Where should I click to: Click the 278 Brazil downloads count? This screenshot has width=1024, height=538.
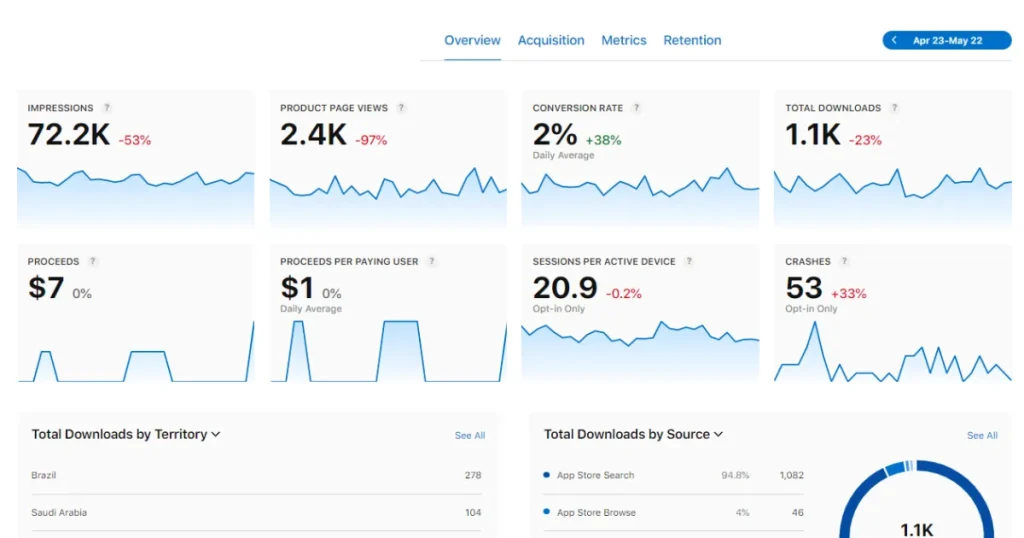click(473, 475)
